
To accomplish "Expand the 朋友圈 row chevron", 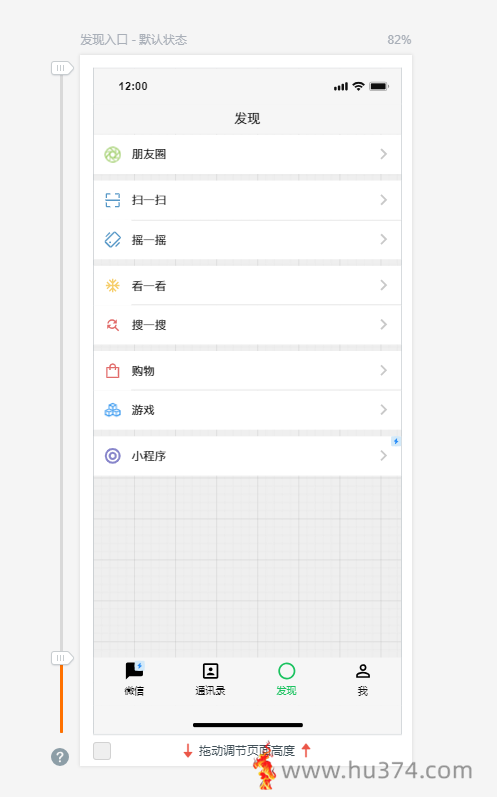I will (x=384, y=154).
